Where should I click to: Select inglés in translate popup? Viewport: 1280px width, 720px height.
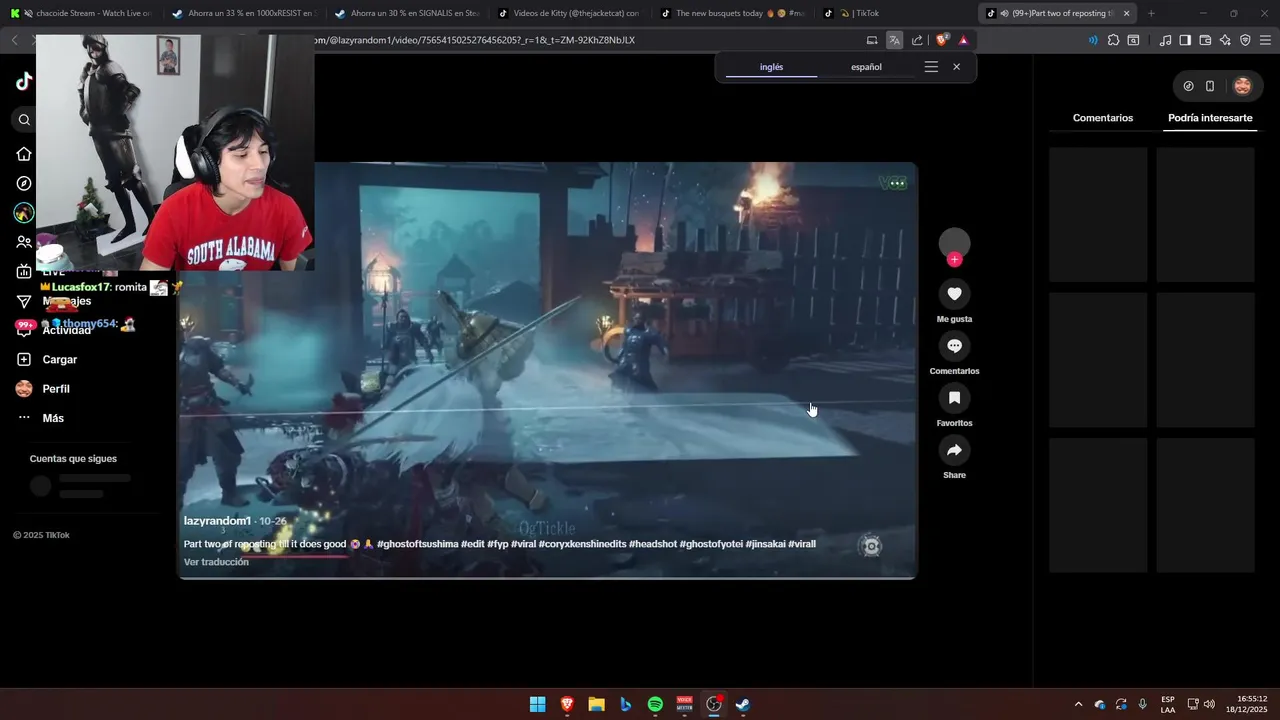coord(771,67)
